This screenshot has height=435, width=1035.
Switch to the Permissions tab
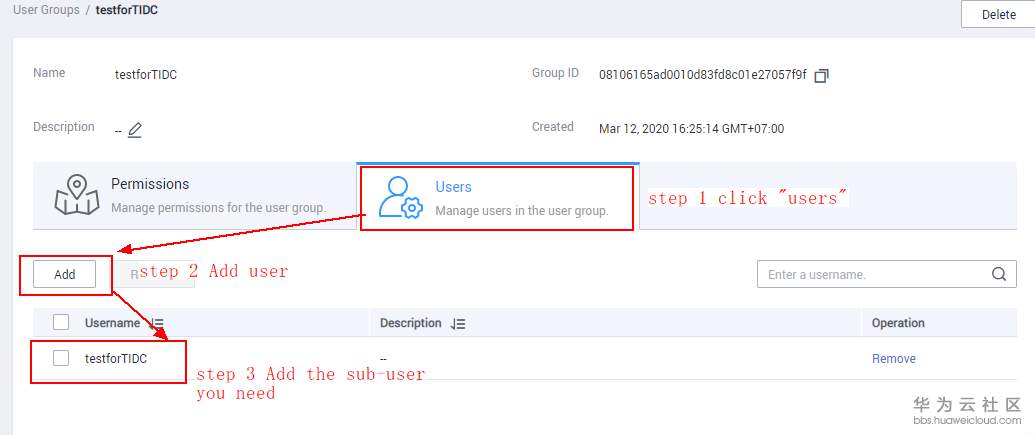coord(195,196)
